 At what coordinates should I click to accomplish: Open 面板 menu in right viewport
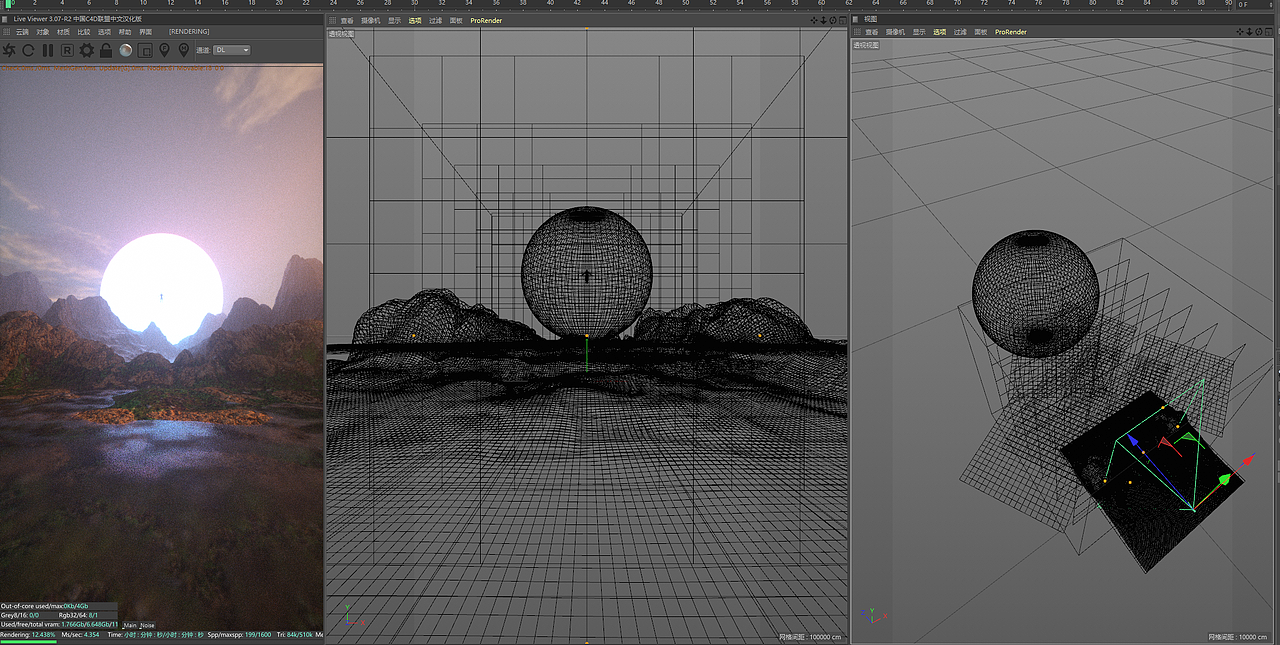coord(981,32)
